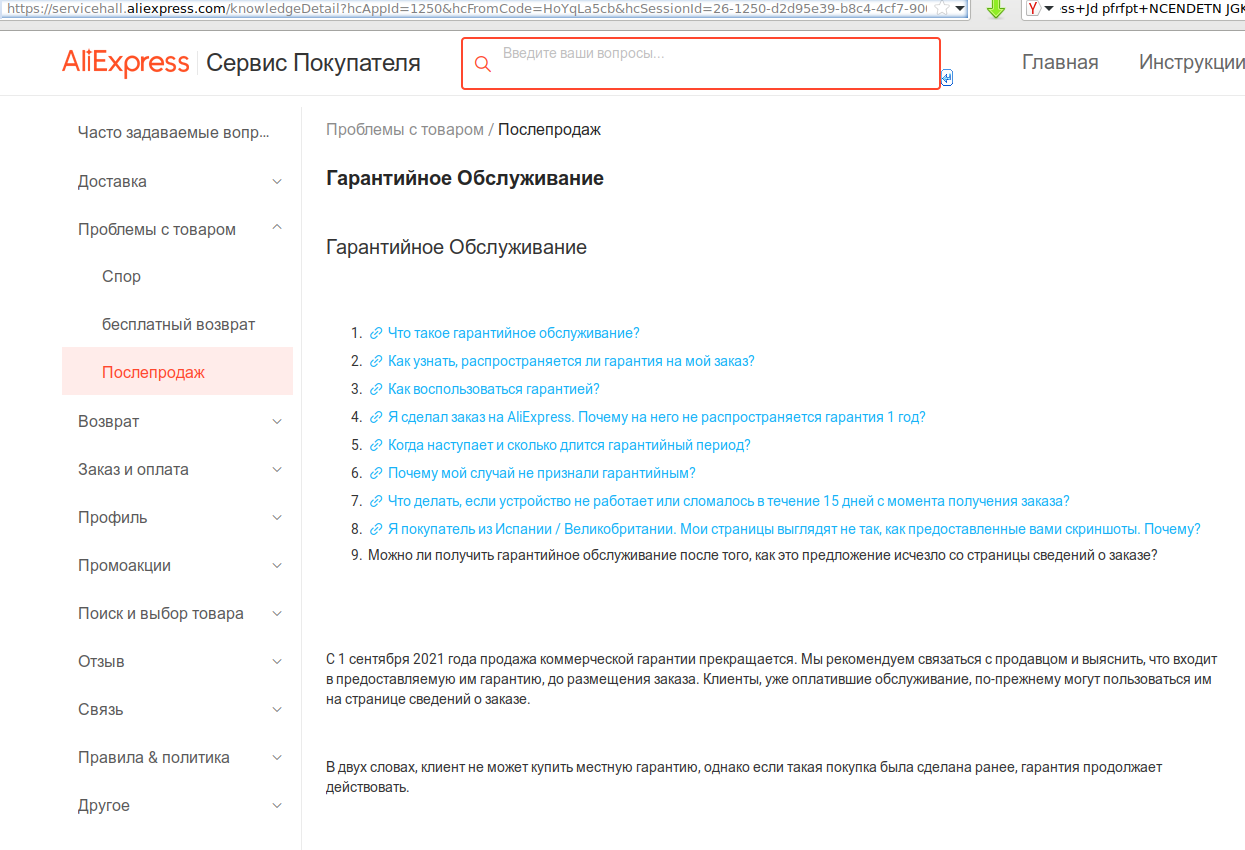Image resolution: width=1245 pixels, height=850 pixels.
Task: Click the link icon beside question 2
Action: click(x=376, y=361)
